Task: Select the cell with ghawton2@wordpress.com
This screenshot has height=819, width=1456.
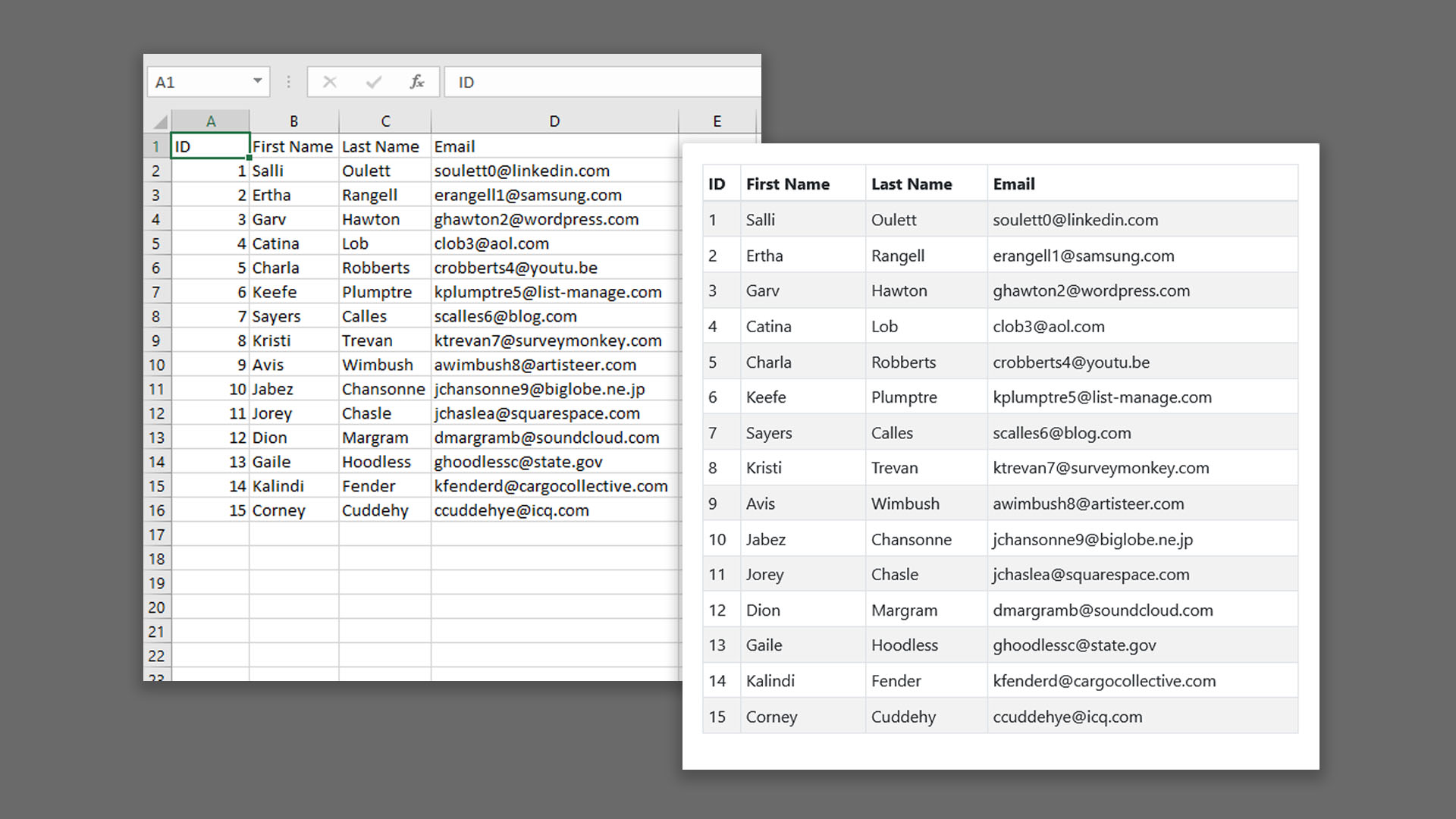Action: pos(536,219)
